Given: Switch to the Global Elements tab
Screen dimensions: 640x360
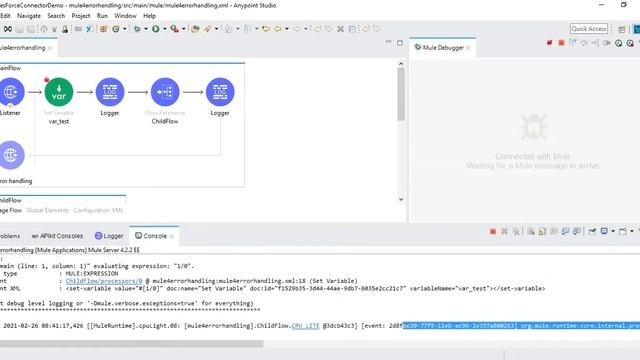Looking at the screenshot, I should click(x=47, y=210).
